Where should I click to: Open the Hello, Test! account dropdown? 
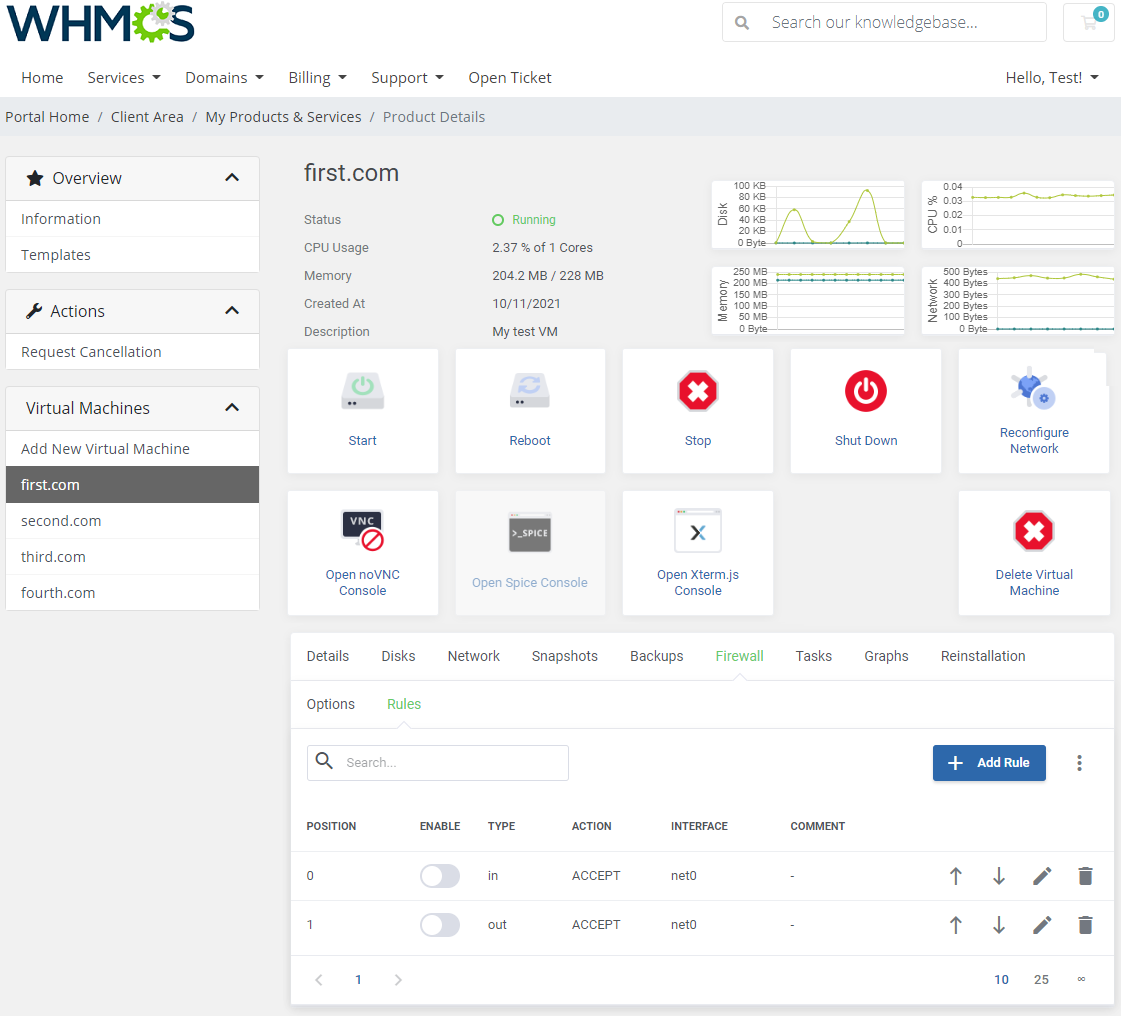point(1052,77)
